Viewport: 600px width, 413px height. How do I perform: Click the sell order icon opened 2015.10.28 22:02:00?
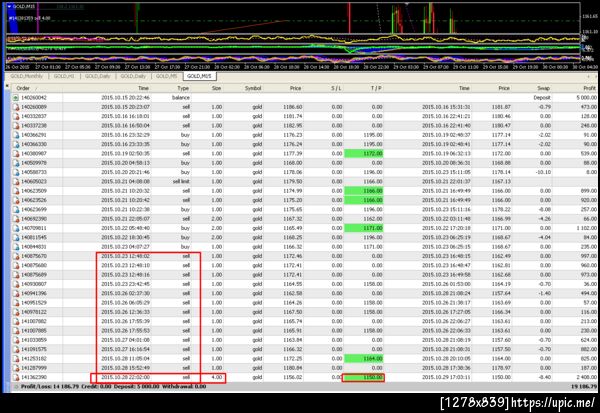click(x=16, y=377)
